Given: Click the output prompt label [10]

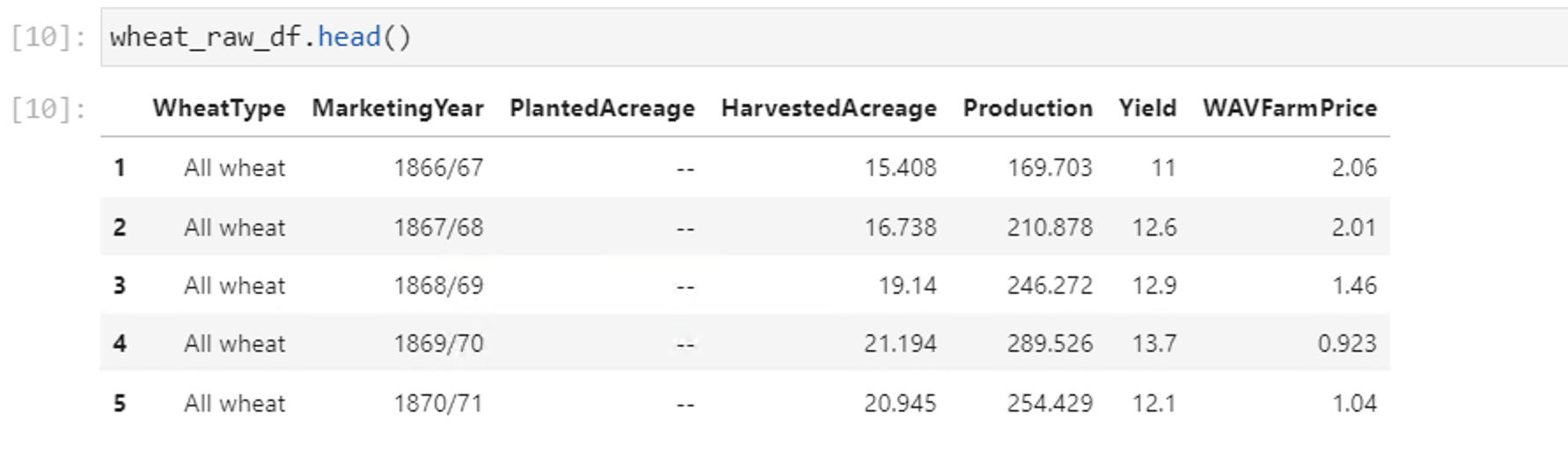Looking at the screenshot, I should [48, 109].
